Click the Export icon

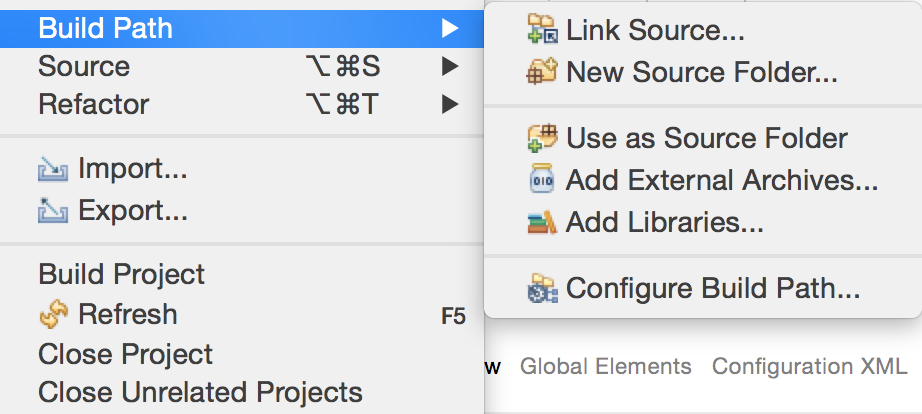click(x=52, y=211)
